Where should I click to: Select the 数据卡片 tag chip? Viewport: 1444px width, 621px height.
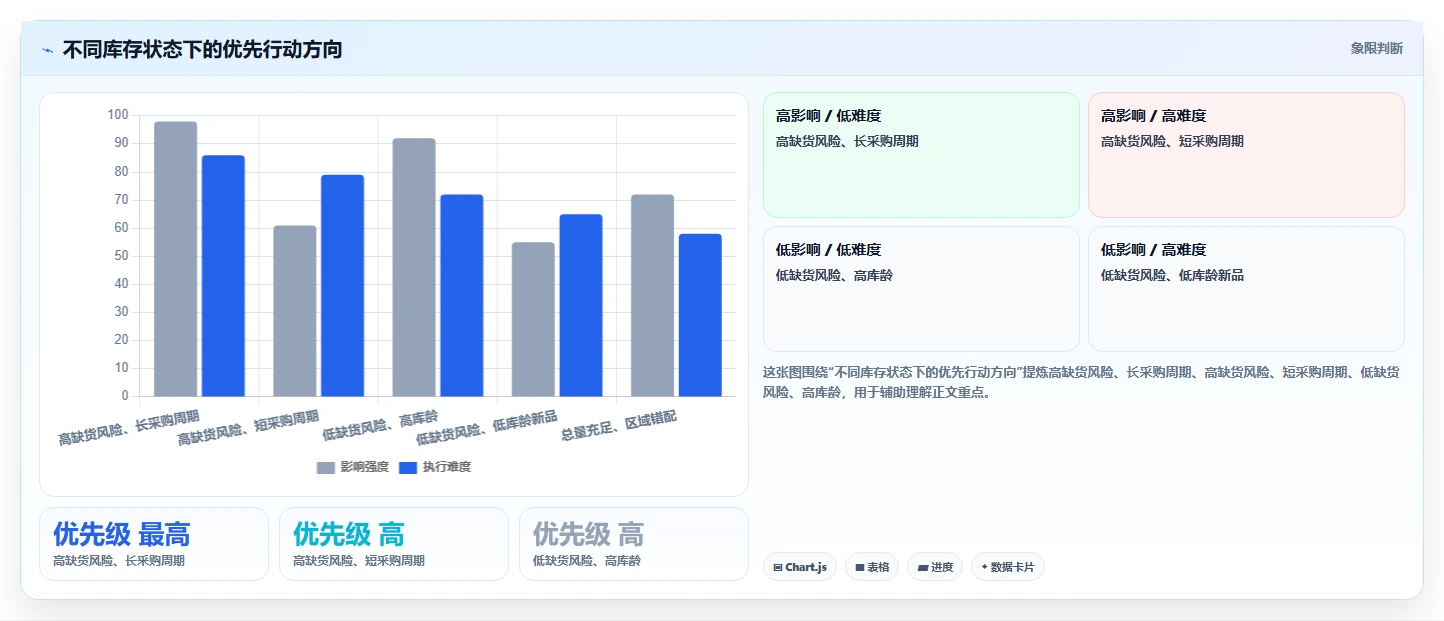point(1008,567)
